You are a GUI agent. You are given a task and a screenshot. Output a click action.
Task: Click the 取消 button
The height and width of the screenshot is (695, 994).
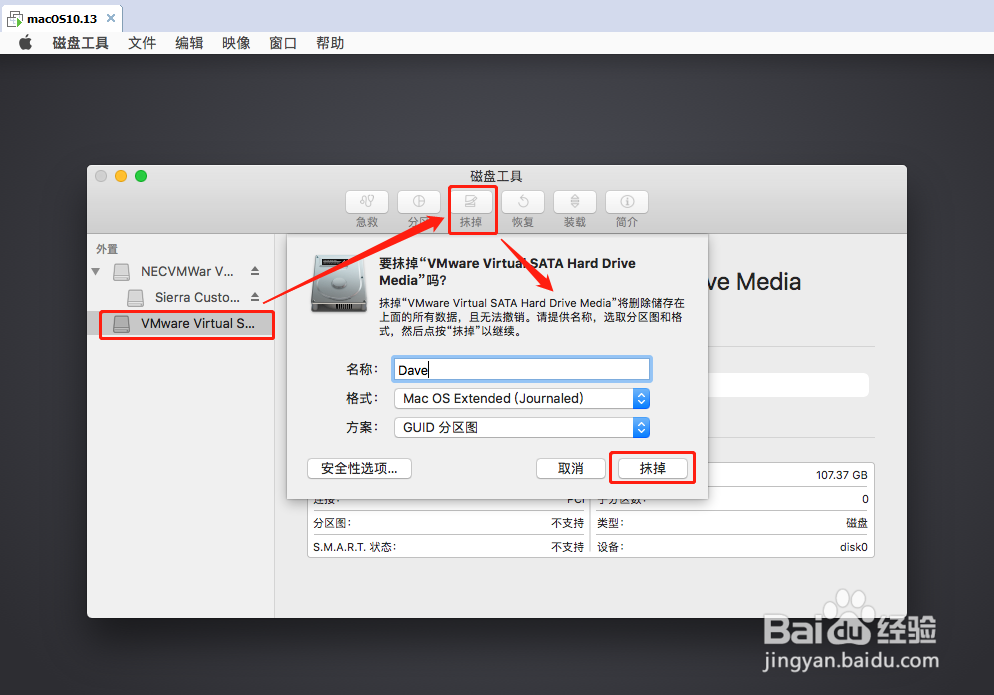tap(571, 469)
